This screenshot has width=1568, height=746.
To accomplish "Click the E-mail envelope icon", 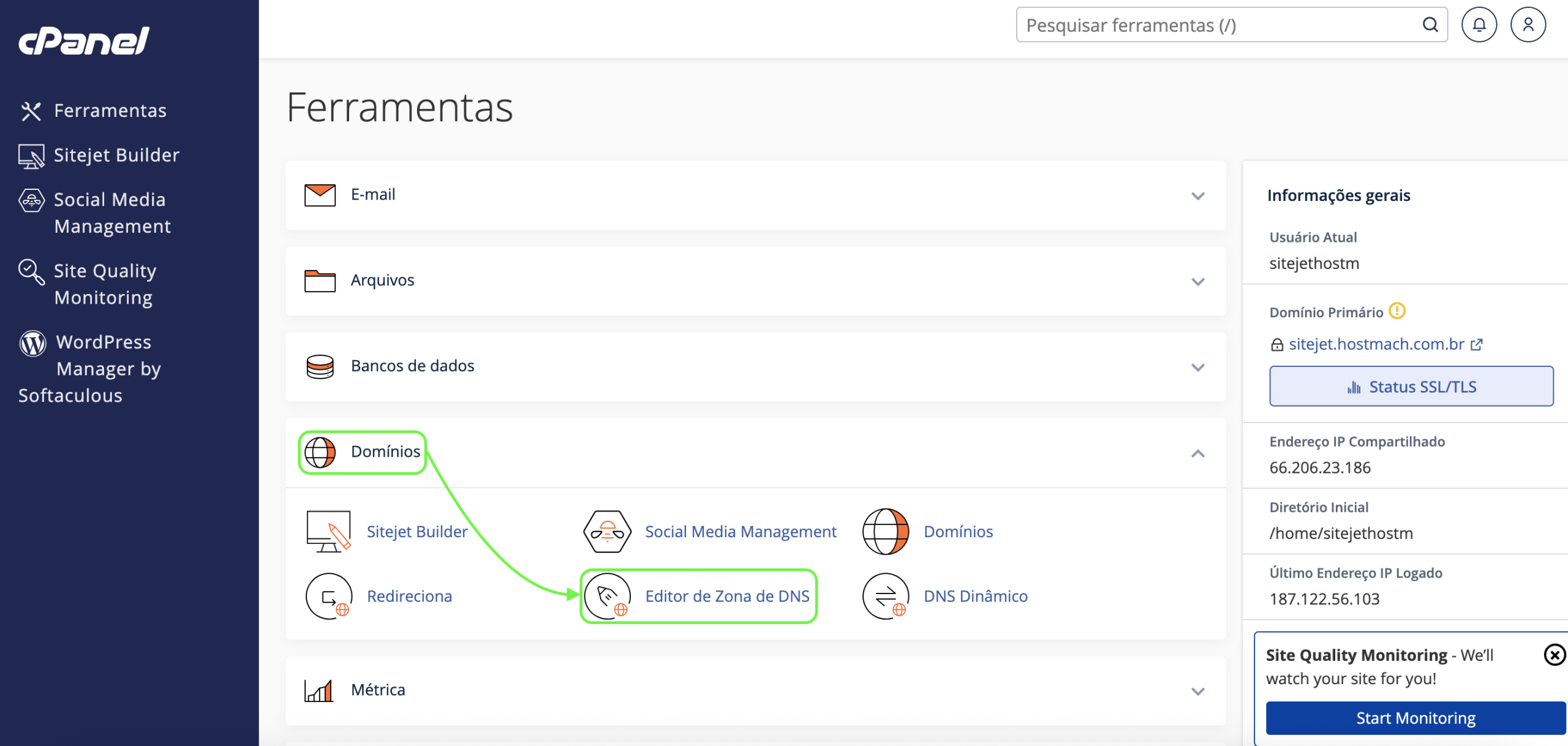I will 320,195.
